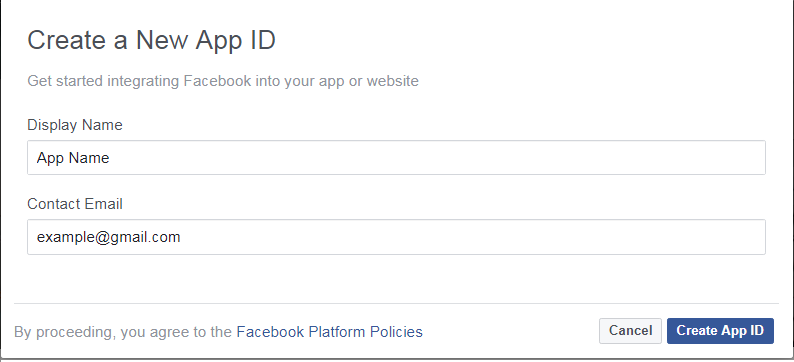Click the Create App ID button

tap(720, 331)
